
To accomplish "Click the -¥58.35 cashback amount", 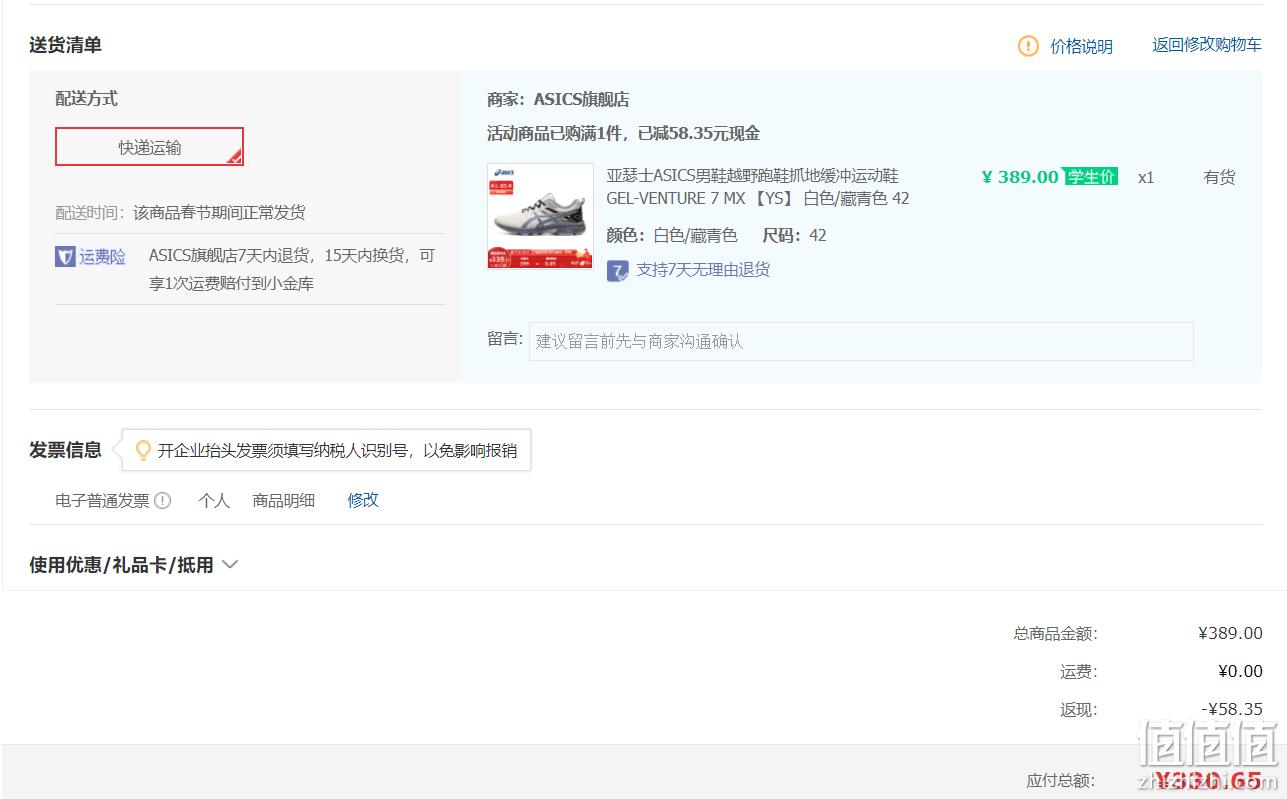I will (x=1231, y=710).
